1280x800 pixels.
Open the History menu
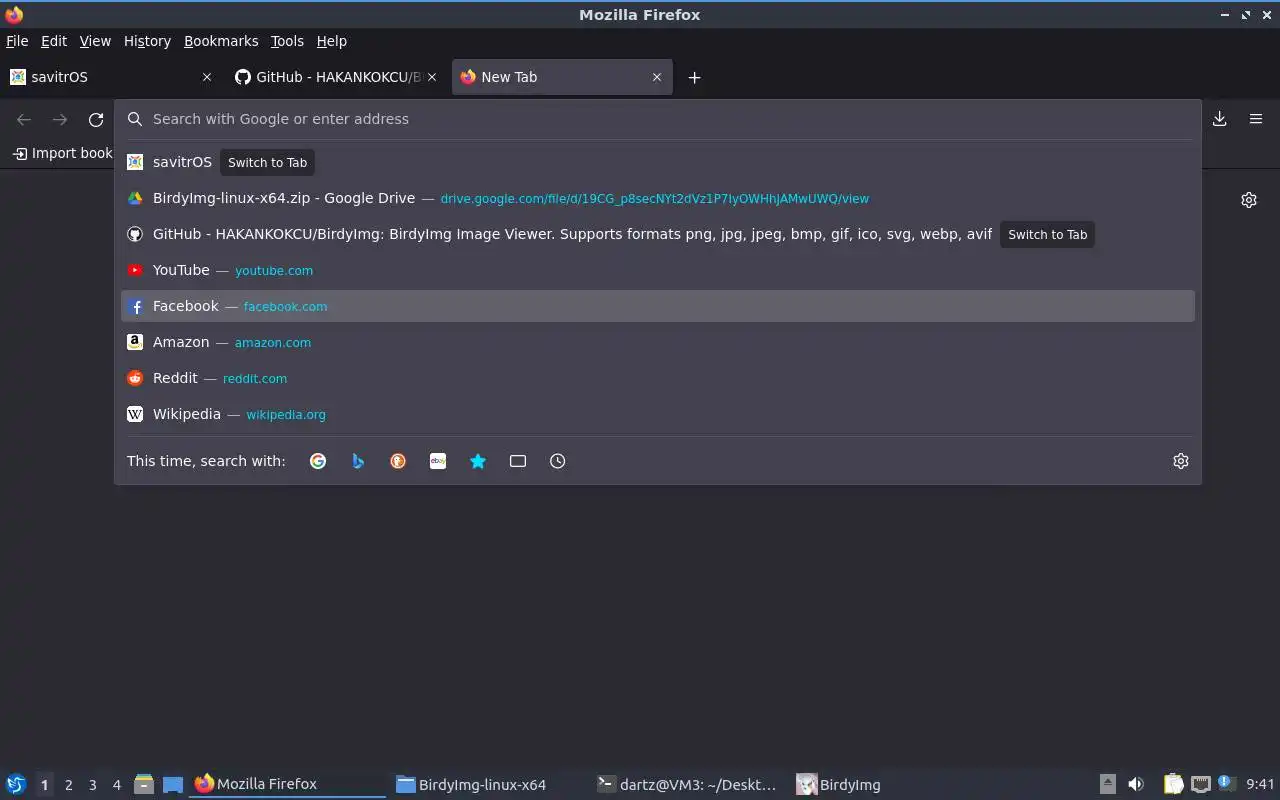tap(147, 41)
